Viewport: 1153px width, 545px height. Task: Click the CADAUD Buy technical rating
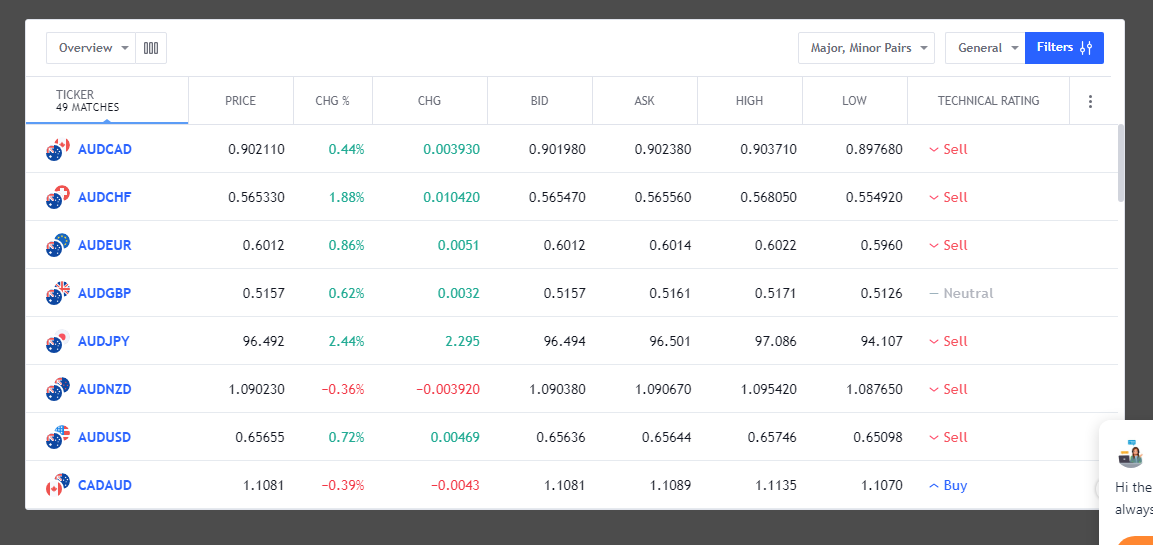pyautogui.click(x=948, y=485)
